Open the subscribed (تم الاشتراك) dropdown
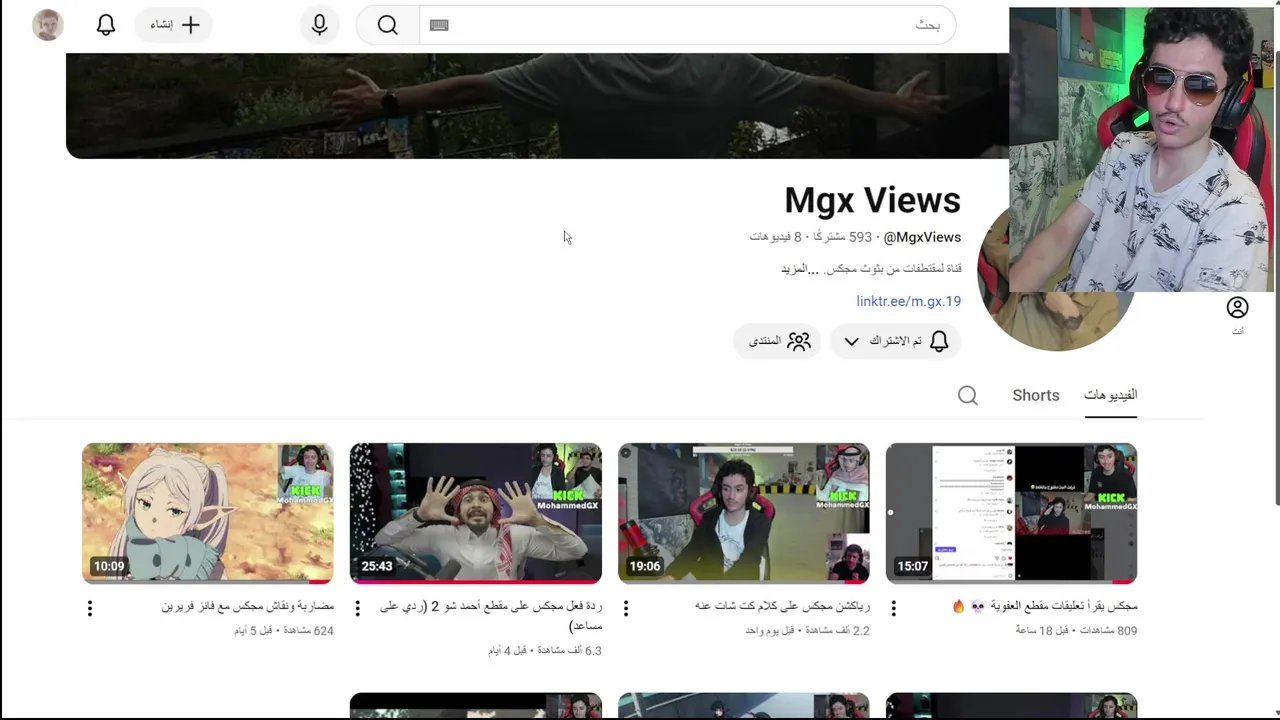Viewport: 1280px width, 720px height. [895, 341]
